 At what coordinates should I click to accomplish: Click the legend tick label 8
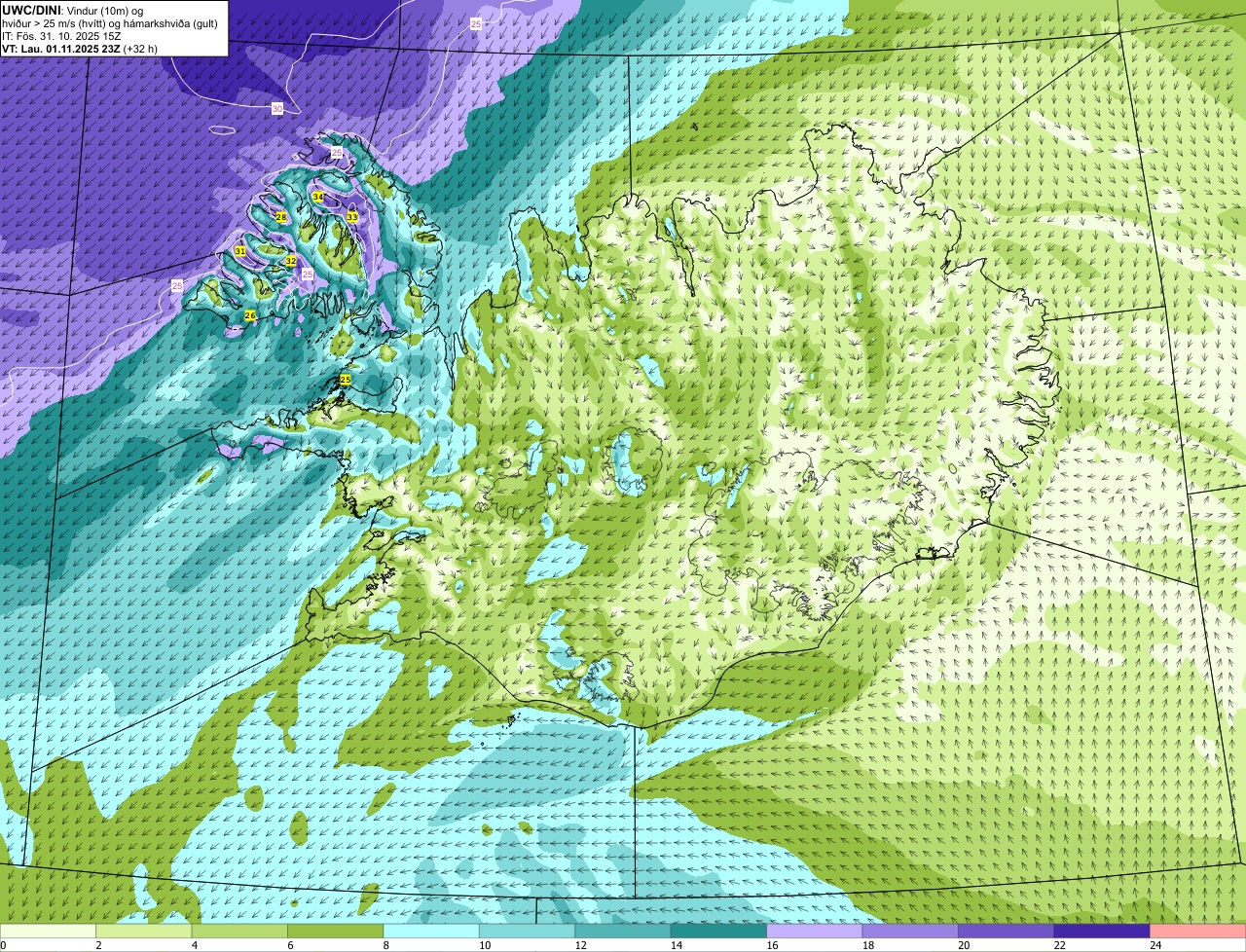(386, 945)
